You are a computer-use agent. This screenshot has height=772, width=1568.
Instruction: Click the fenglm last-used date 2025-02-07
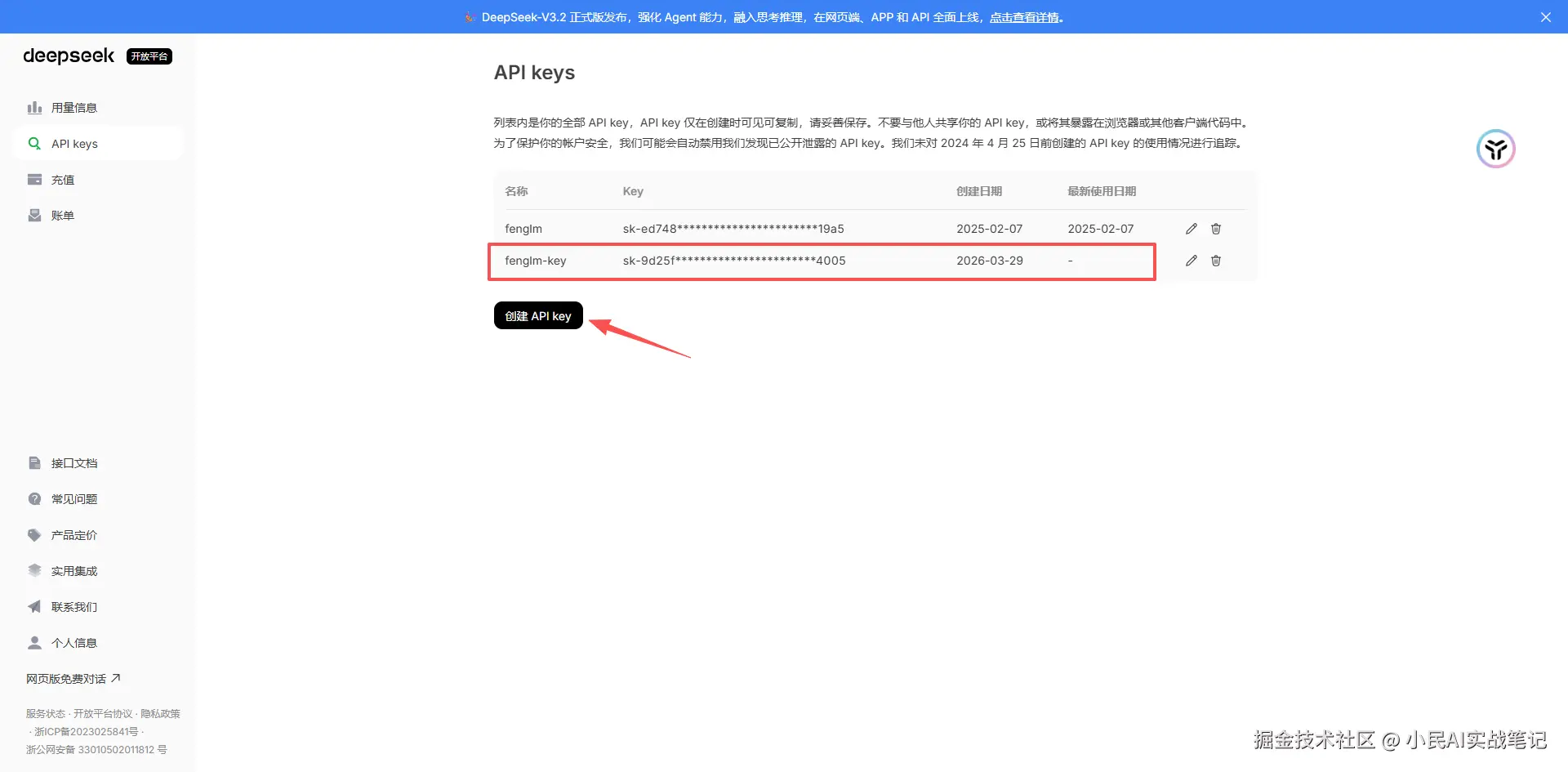point(1101,229)
